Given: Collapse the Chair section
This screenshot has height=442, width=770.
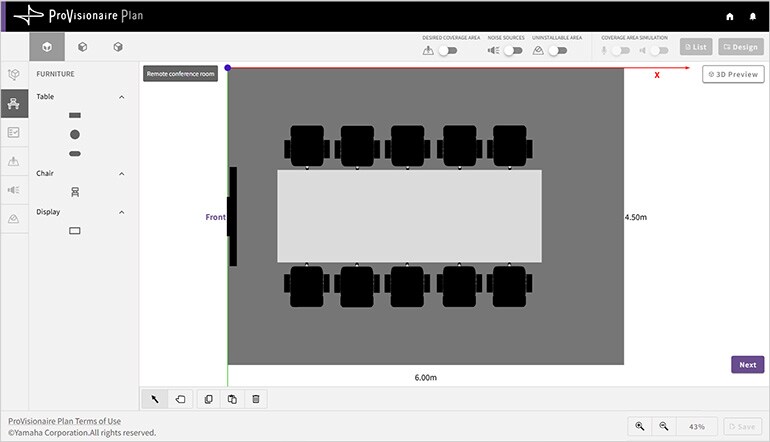Looking at the screenshot, I should [122, 174].
